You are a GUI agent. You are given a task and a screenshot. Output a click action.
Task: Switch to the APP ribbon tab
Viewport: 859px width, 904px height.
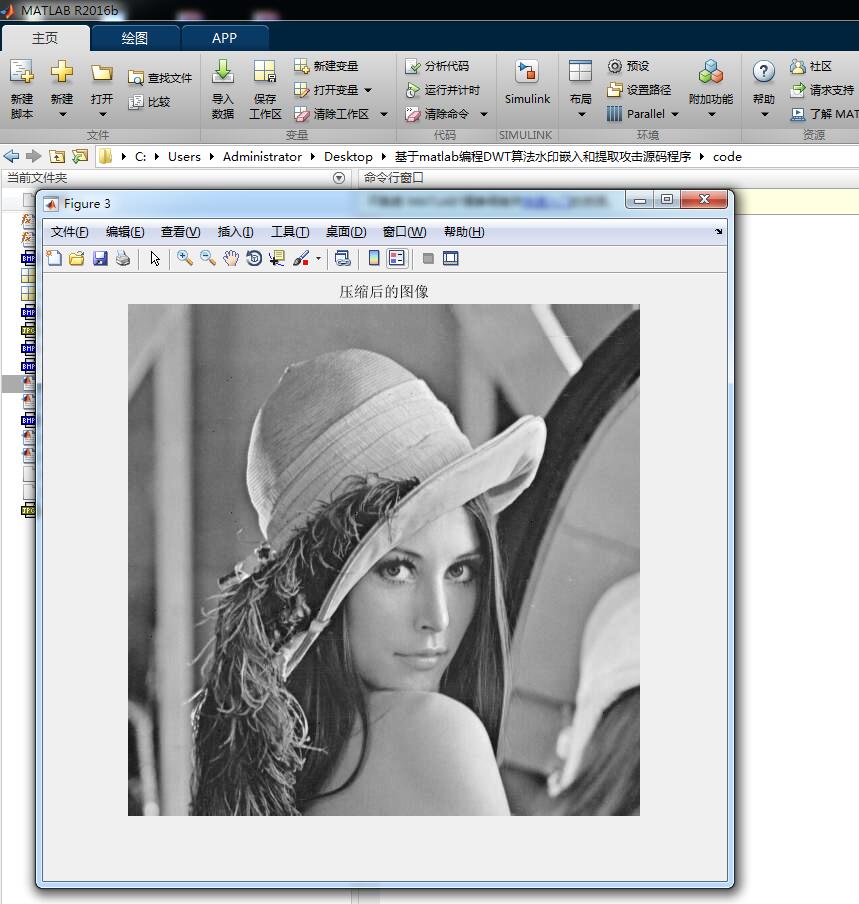click(224, 38)
